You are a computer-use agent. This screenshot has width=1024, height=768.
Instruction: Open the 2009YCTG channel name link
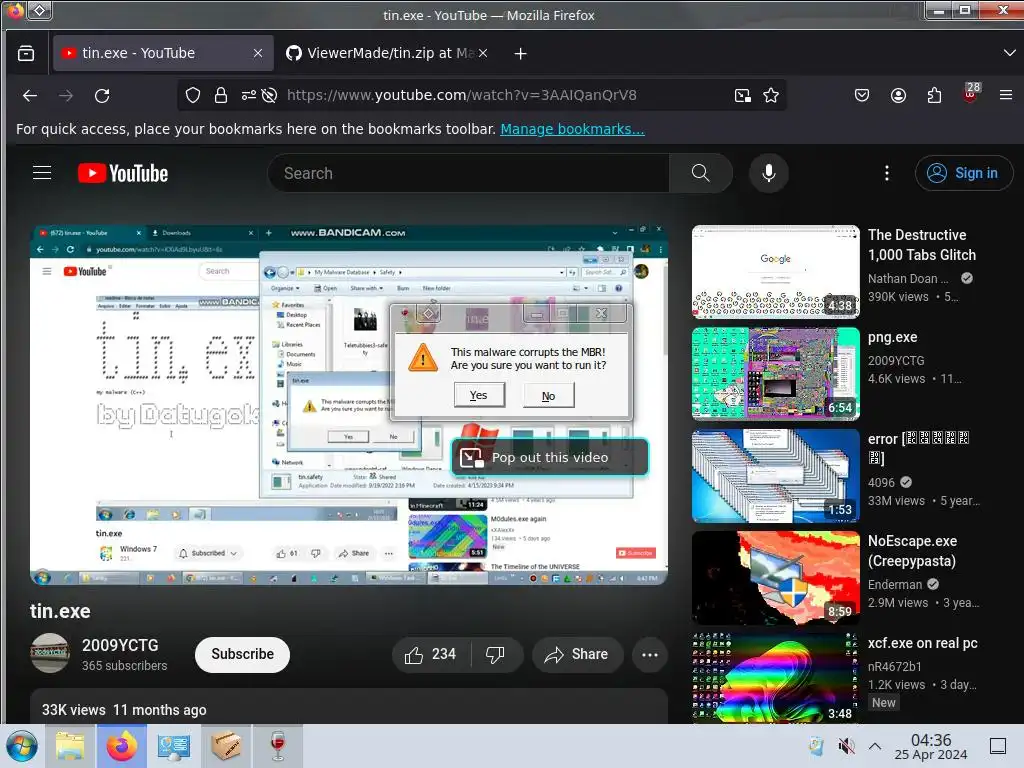click(120, 645)
